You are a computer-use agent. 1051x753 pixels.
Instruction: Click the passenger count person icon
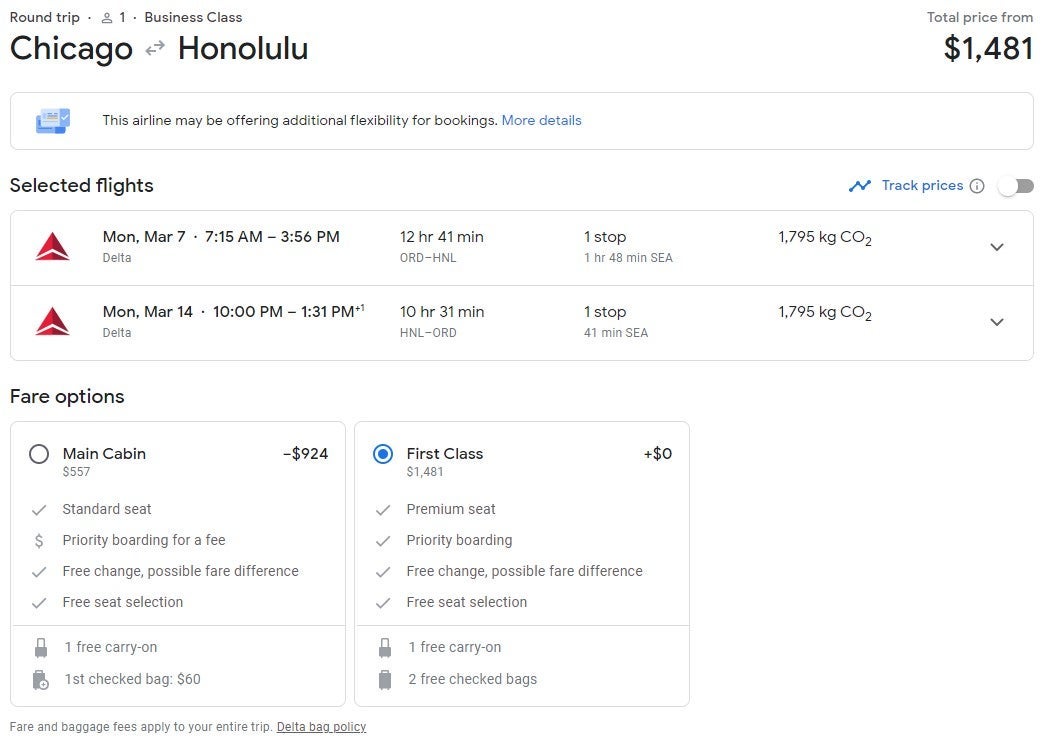pos(107,18)
